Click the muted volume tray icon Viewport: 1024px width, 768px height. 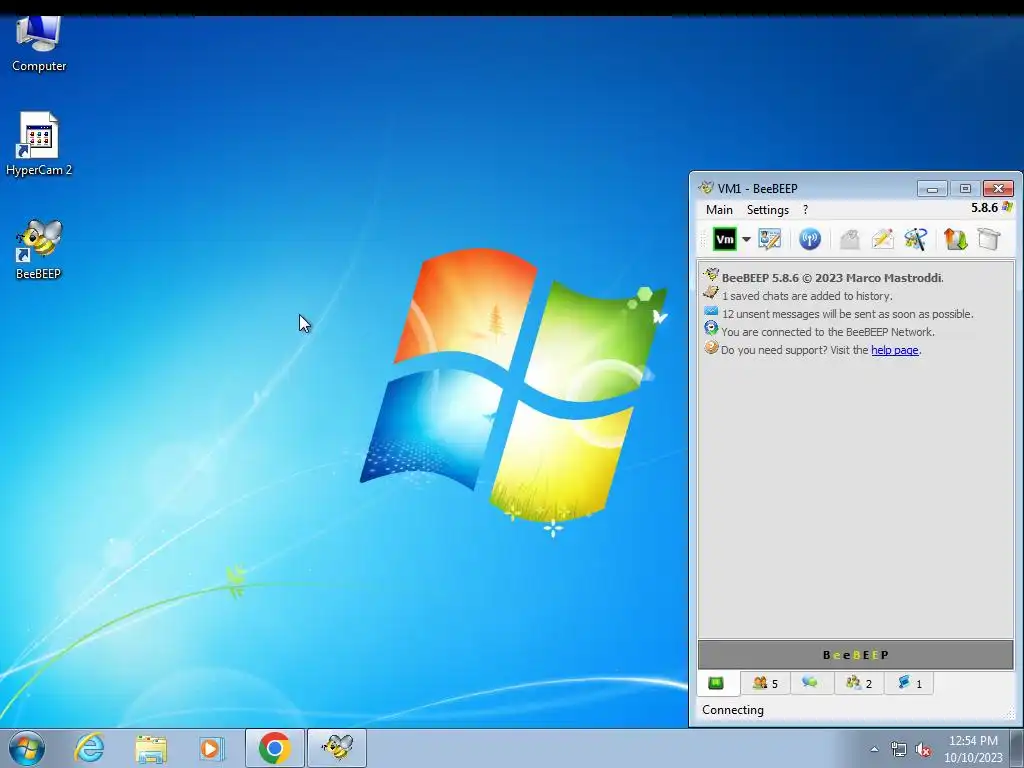tap(923, 750)
